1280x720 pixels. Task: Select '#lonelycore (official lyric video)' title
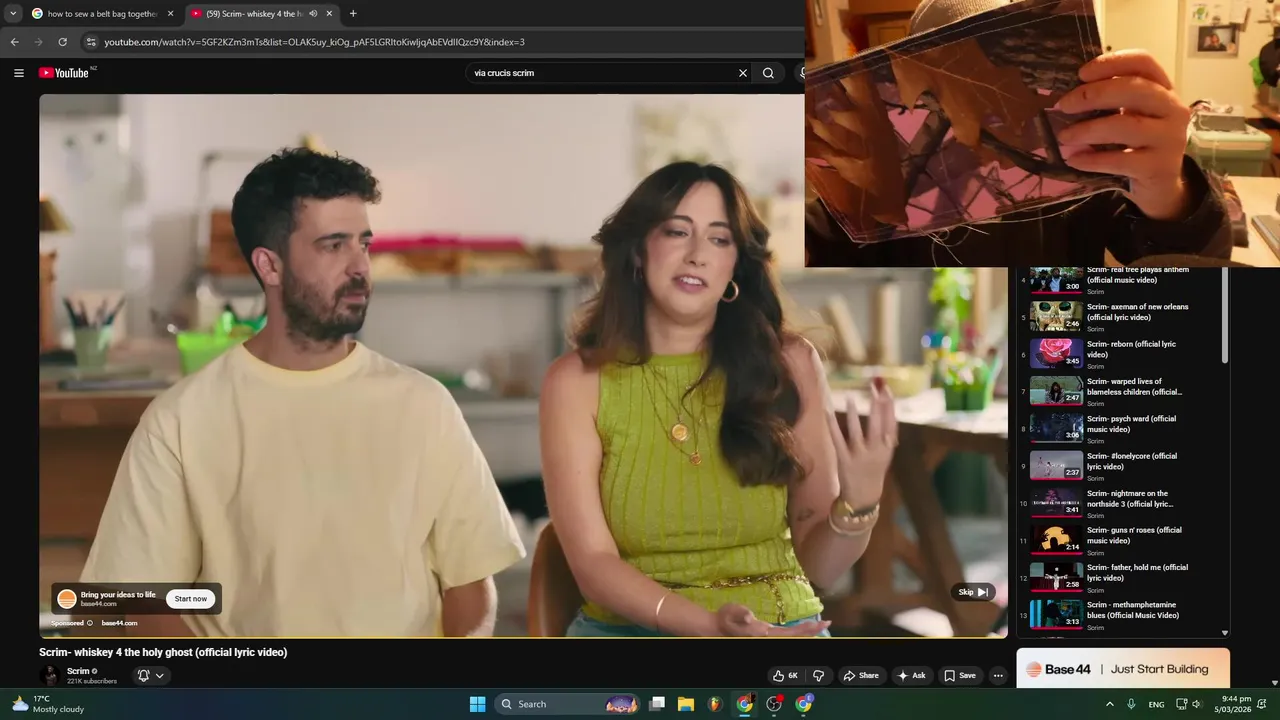1132,461
